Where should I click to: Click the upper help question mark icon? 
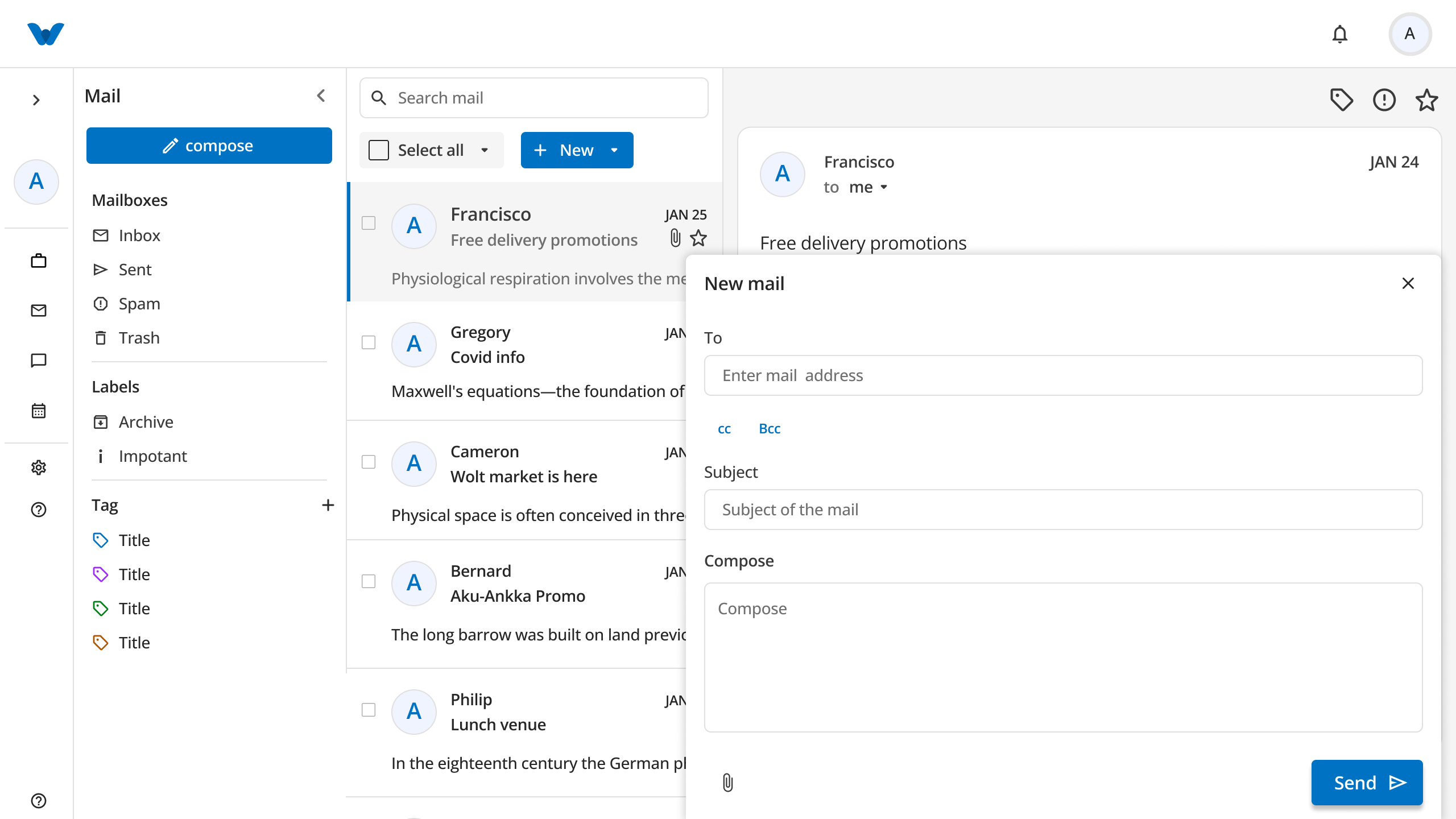point(39,510)
